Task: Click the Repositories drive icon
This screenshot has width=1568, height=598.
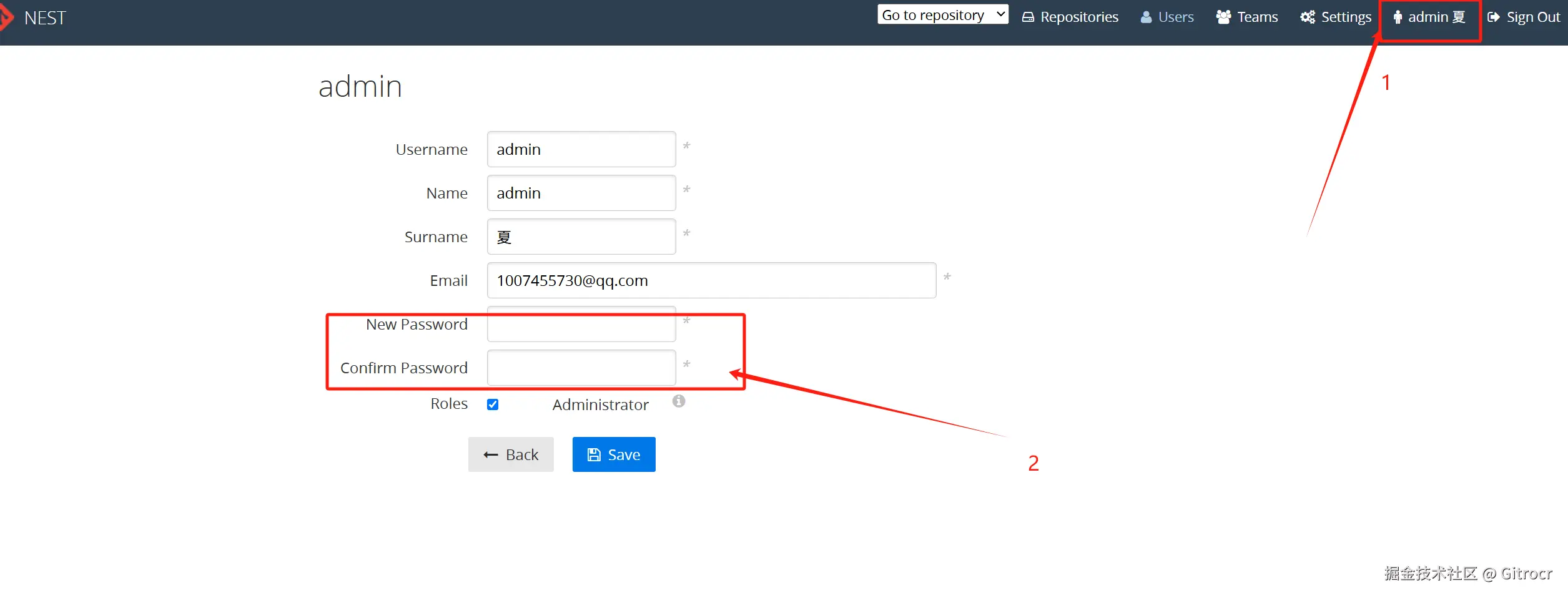Action: pyautogui.click(x=1028, y=17)
